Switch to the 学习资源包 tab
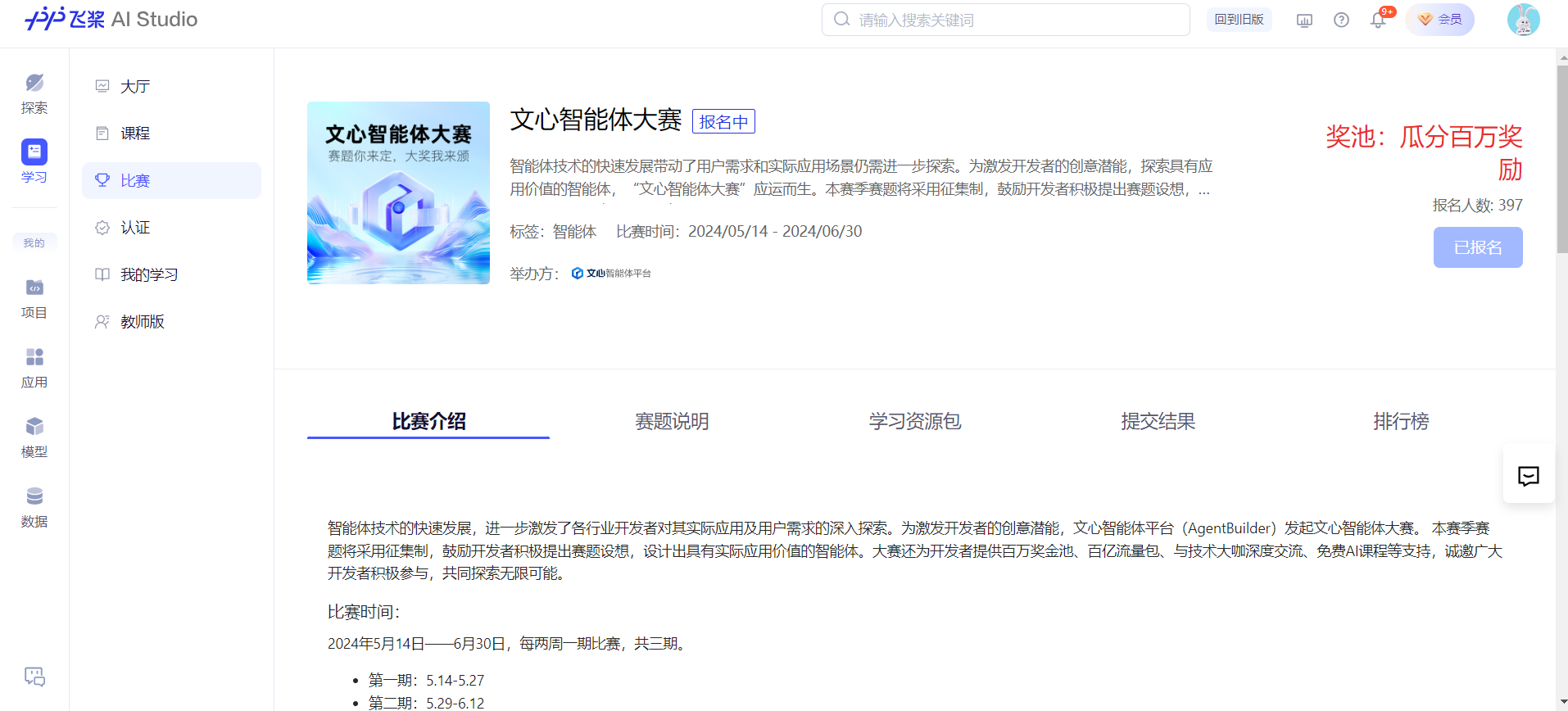Screen dimensions: 1568x711 pyautogui.click(x=915, y=421)
